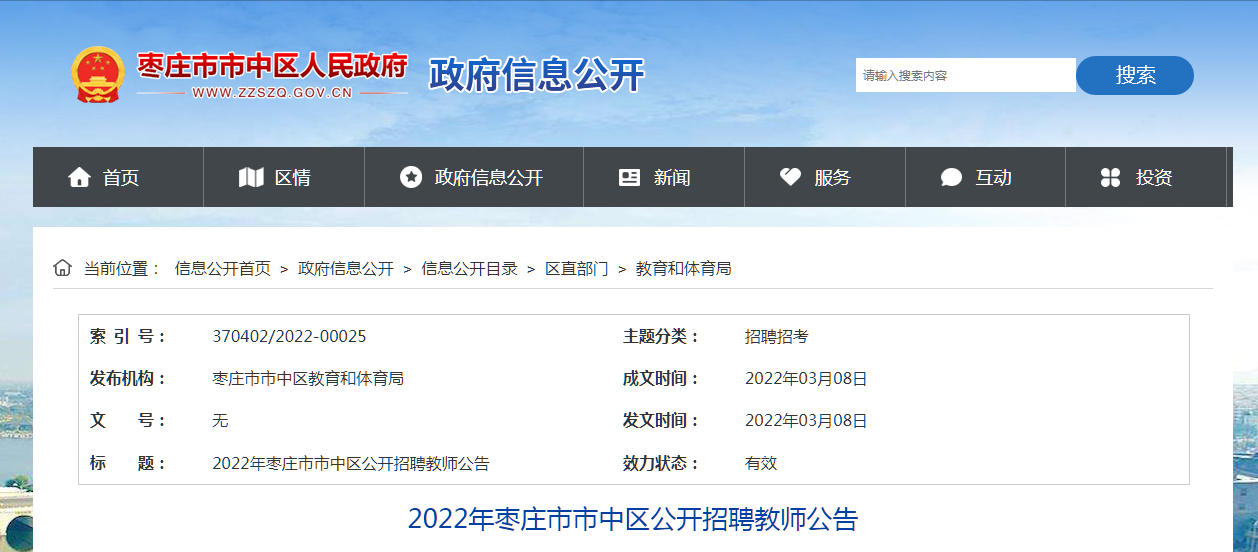This screenshot has height=552, width=1258.
Task: Click the chat bubble icon beside 互动
Action: 951,178
